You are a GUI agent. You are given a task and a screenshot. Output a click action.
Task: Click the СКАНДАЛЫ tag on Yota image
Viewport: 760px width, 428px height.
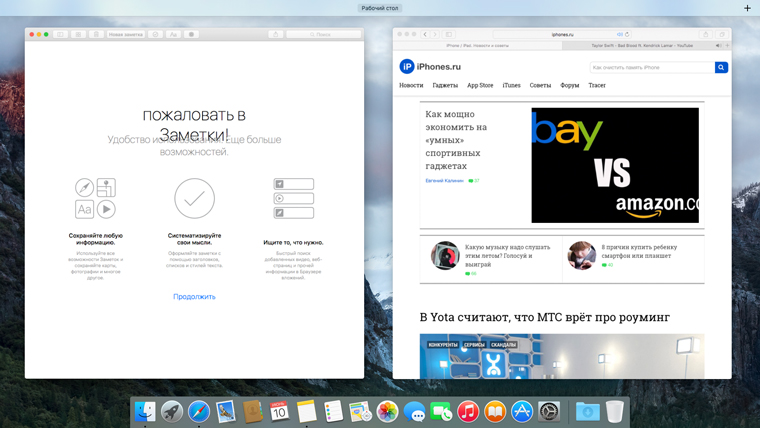[x=504, y=345]
